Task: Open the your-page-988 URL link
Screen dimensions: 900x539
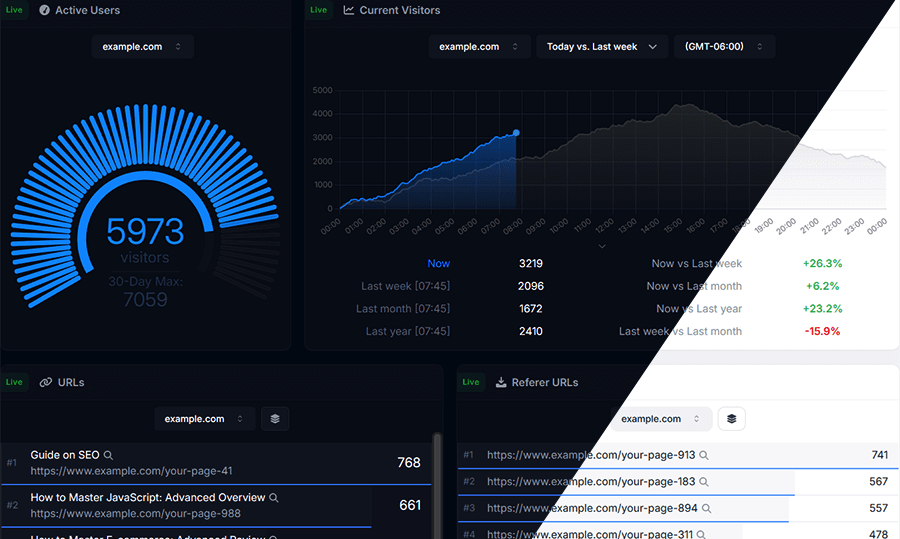Action: point(135,514)
